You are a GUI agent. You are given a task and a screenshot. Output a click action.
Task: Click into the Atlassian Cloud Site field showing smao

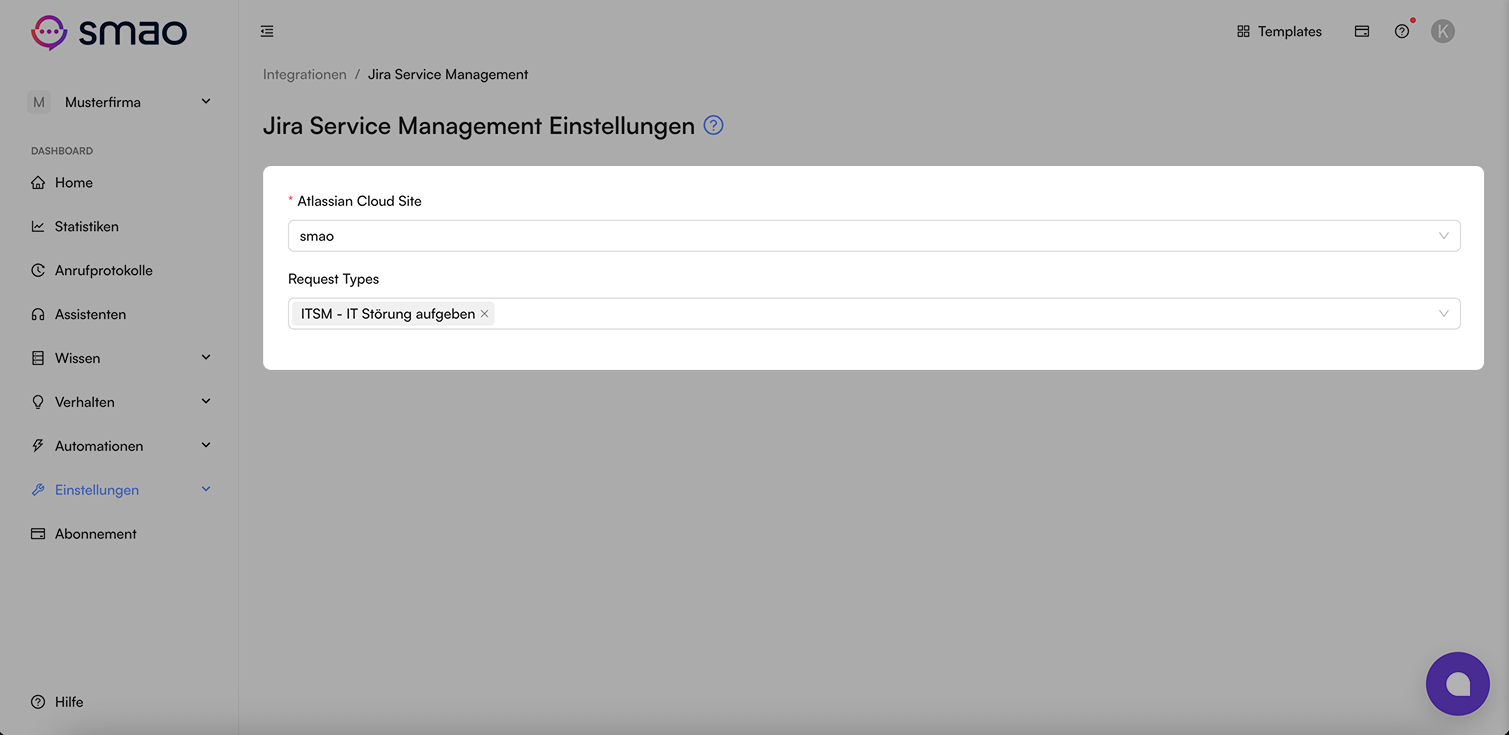coord(874,236)
